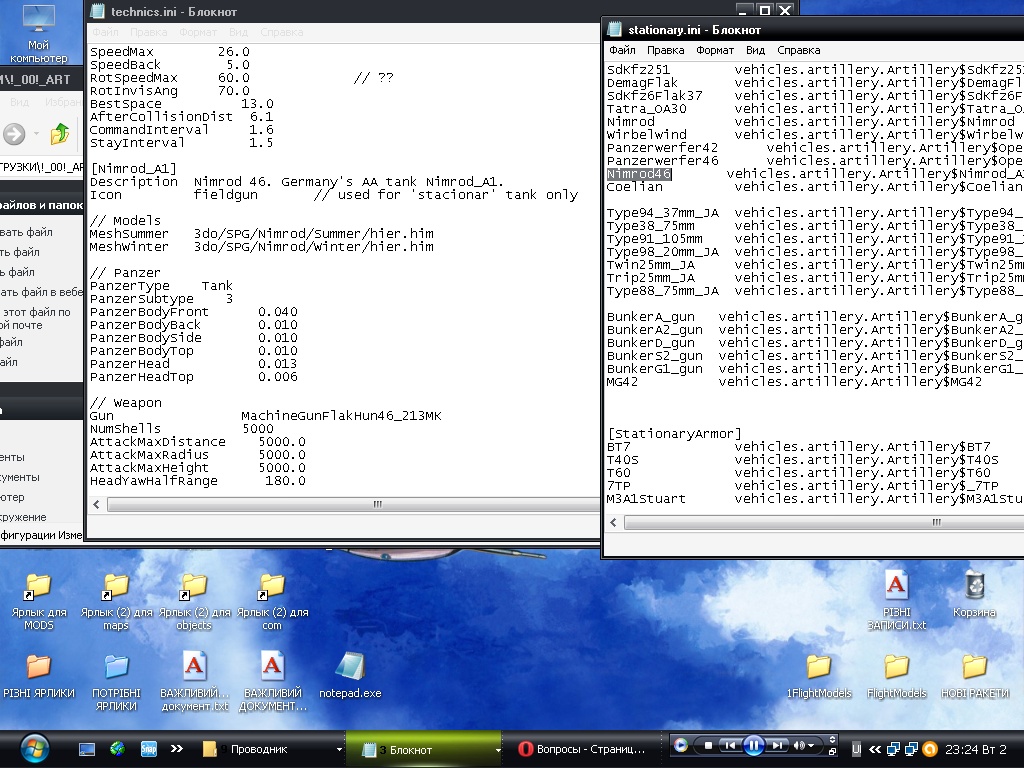Open Файл menu in stationary.ini Notepad

(622, 50)
